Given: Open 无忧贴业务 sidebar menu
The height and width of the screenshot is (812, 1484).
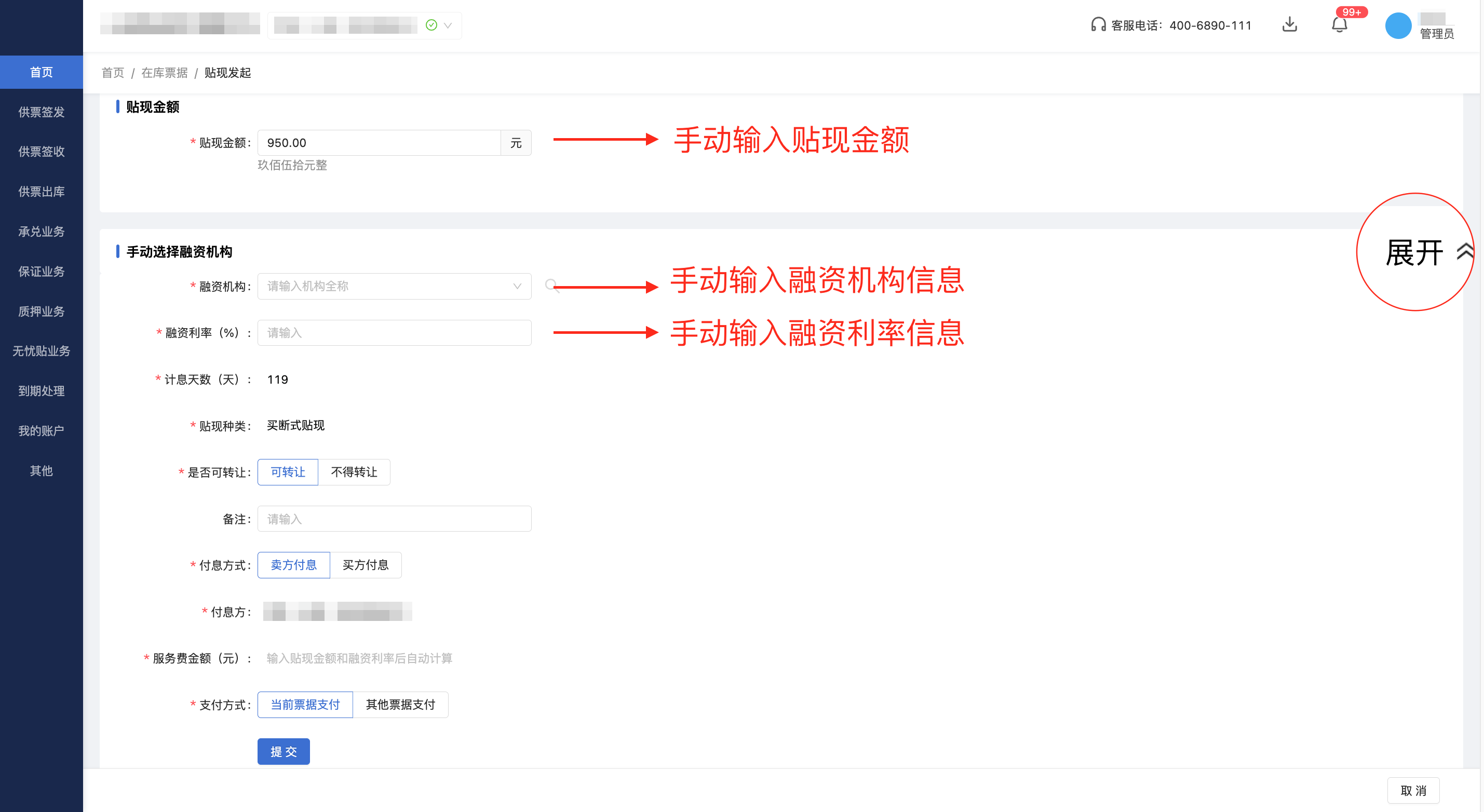Looking at the screenshot, I should coord(42,351).
